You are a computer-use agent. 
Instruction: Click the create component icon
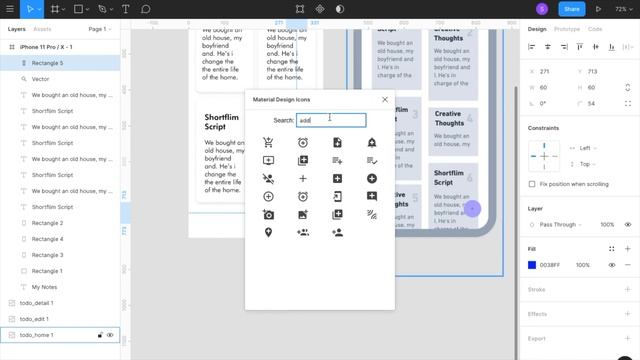[320, 9]
